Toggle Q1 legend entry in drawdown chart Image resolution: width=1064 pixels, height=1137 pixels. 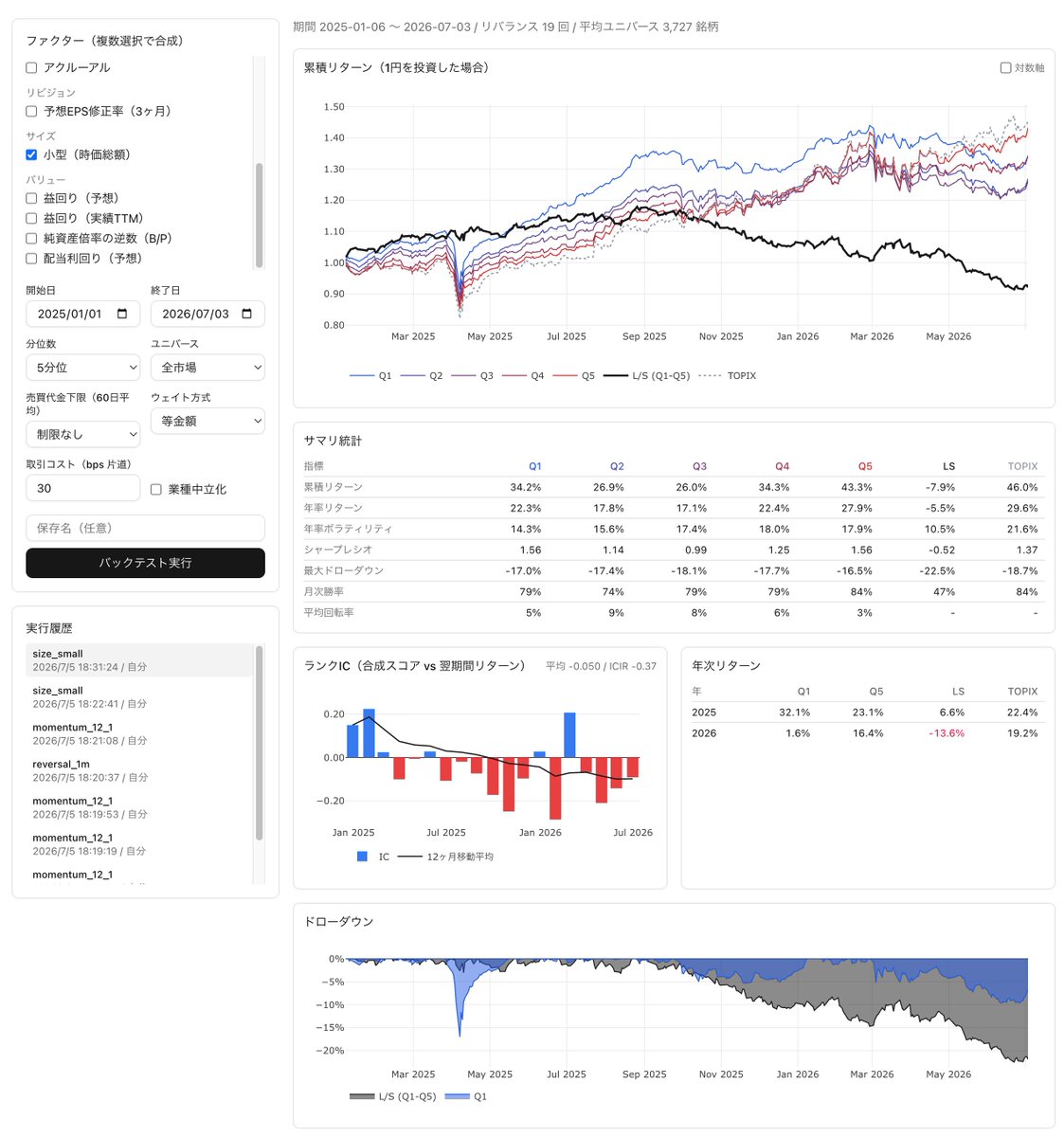click(466, 1096)
